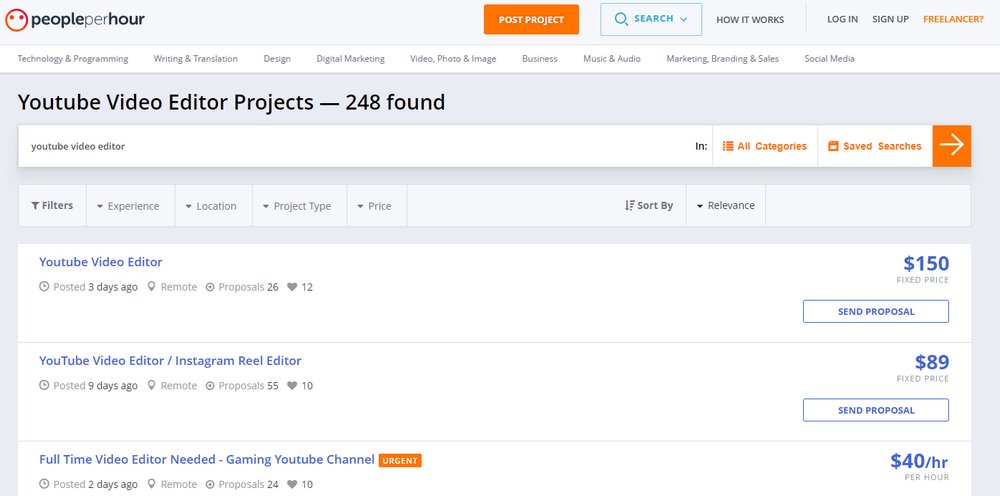Image resolution: width=1000 pixels, height=496 pixels.
Task: Open the Price filter dropdown
Action: click(377, 206)
